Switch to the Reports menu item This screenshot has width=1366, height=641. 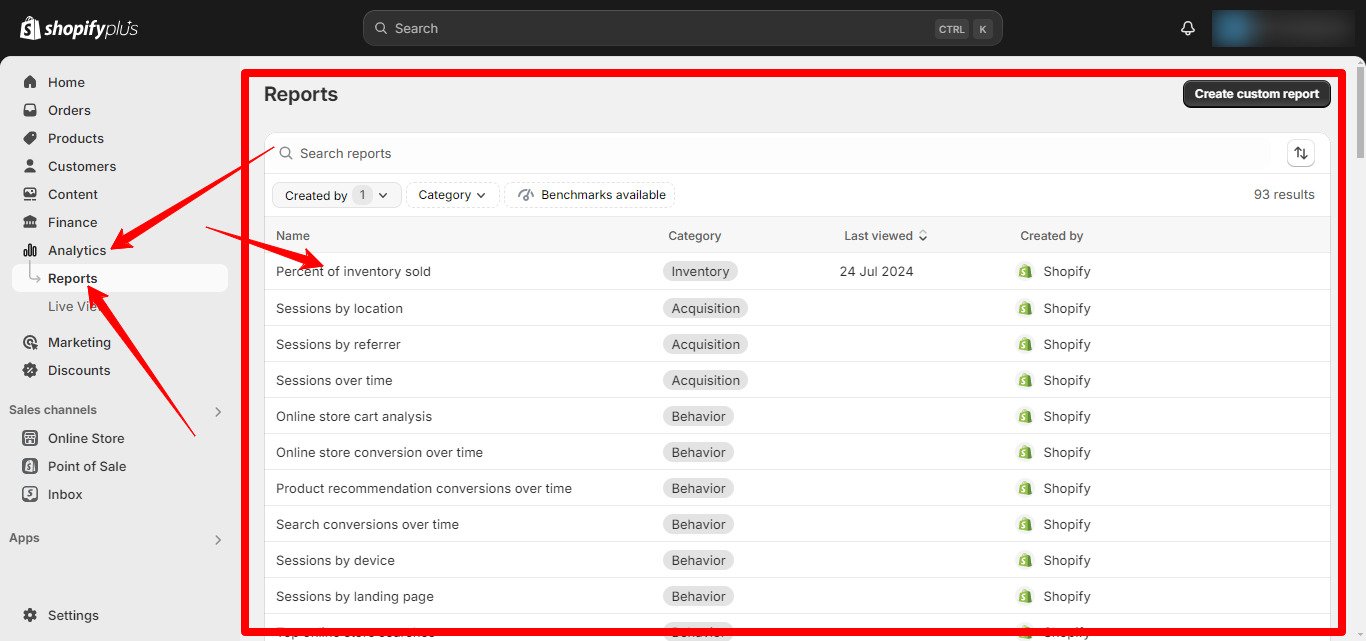coord(72,278)
